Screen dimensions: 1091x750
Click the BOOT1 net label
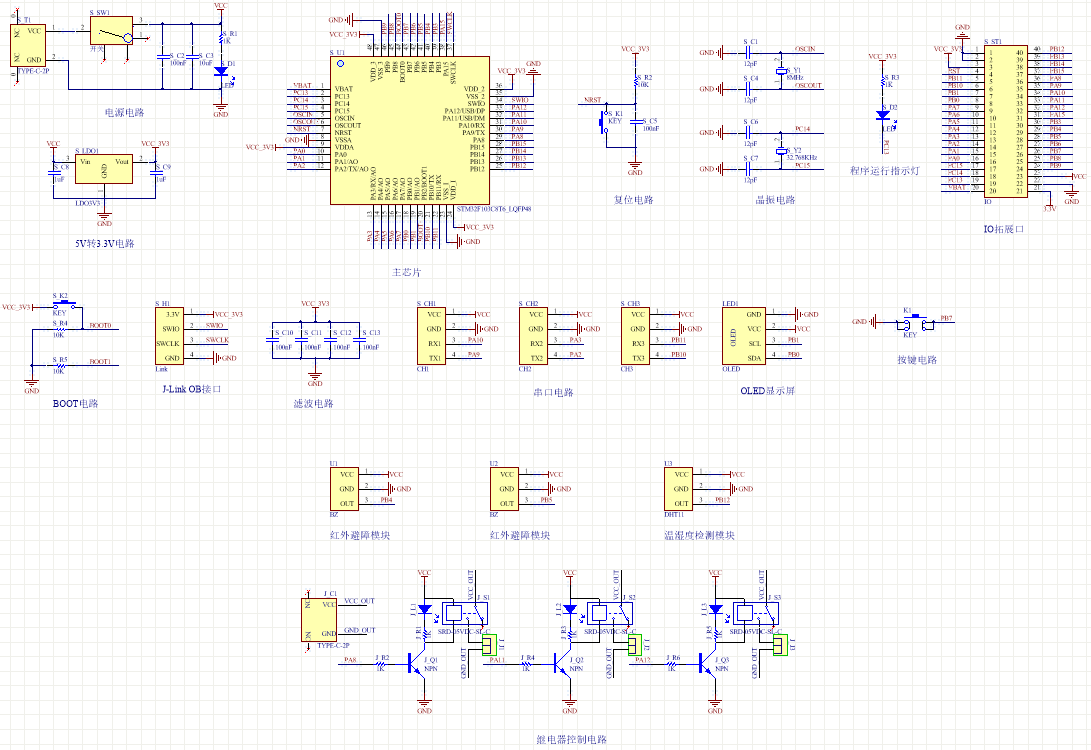click(100, 362)
